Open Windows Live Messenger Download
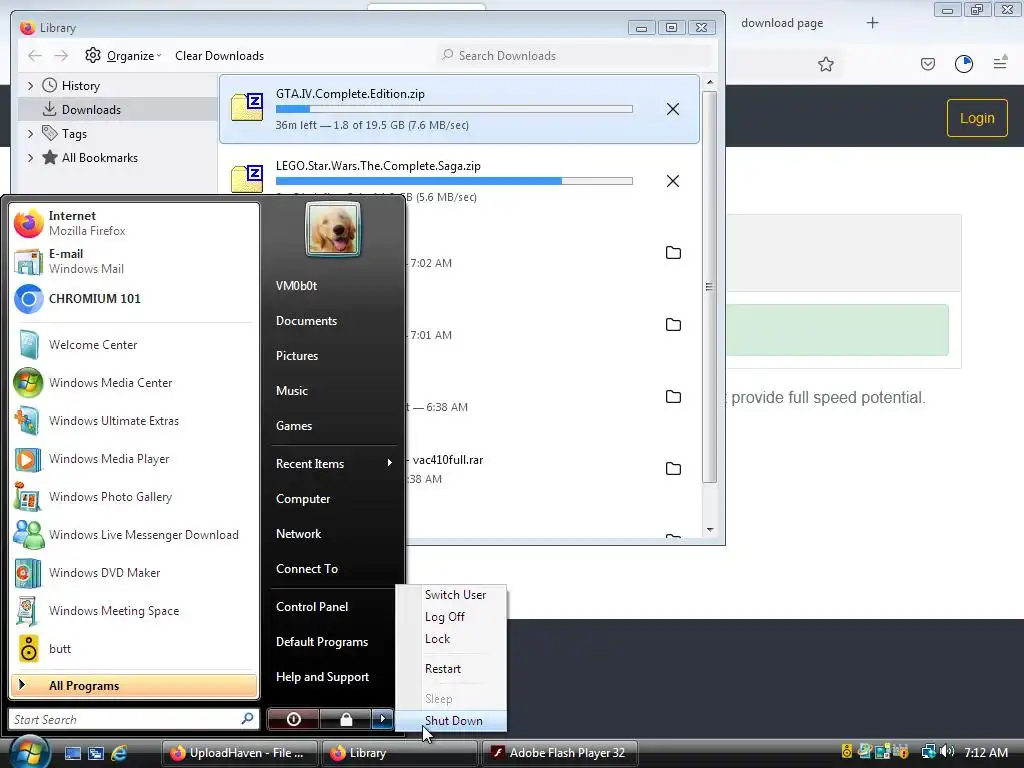The width and height of the screenshot is (1024, 768). 134,534
